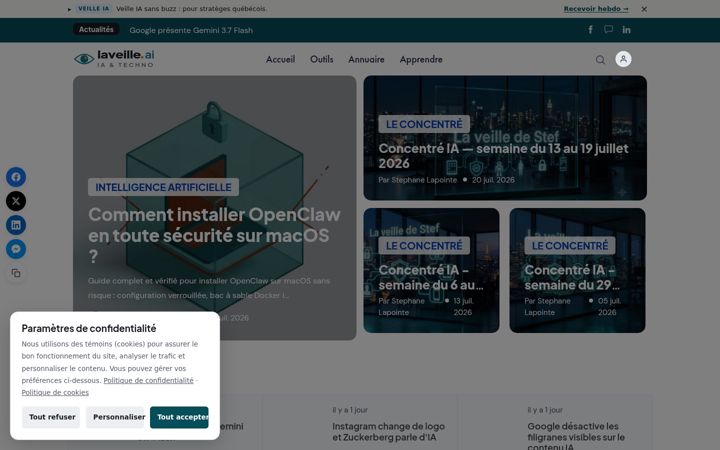Click Personnaliser cookie button
720x450 pixels.
click(115, 417)
